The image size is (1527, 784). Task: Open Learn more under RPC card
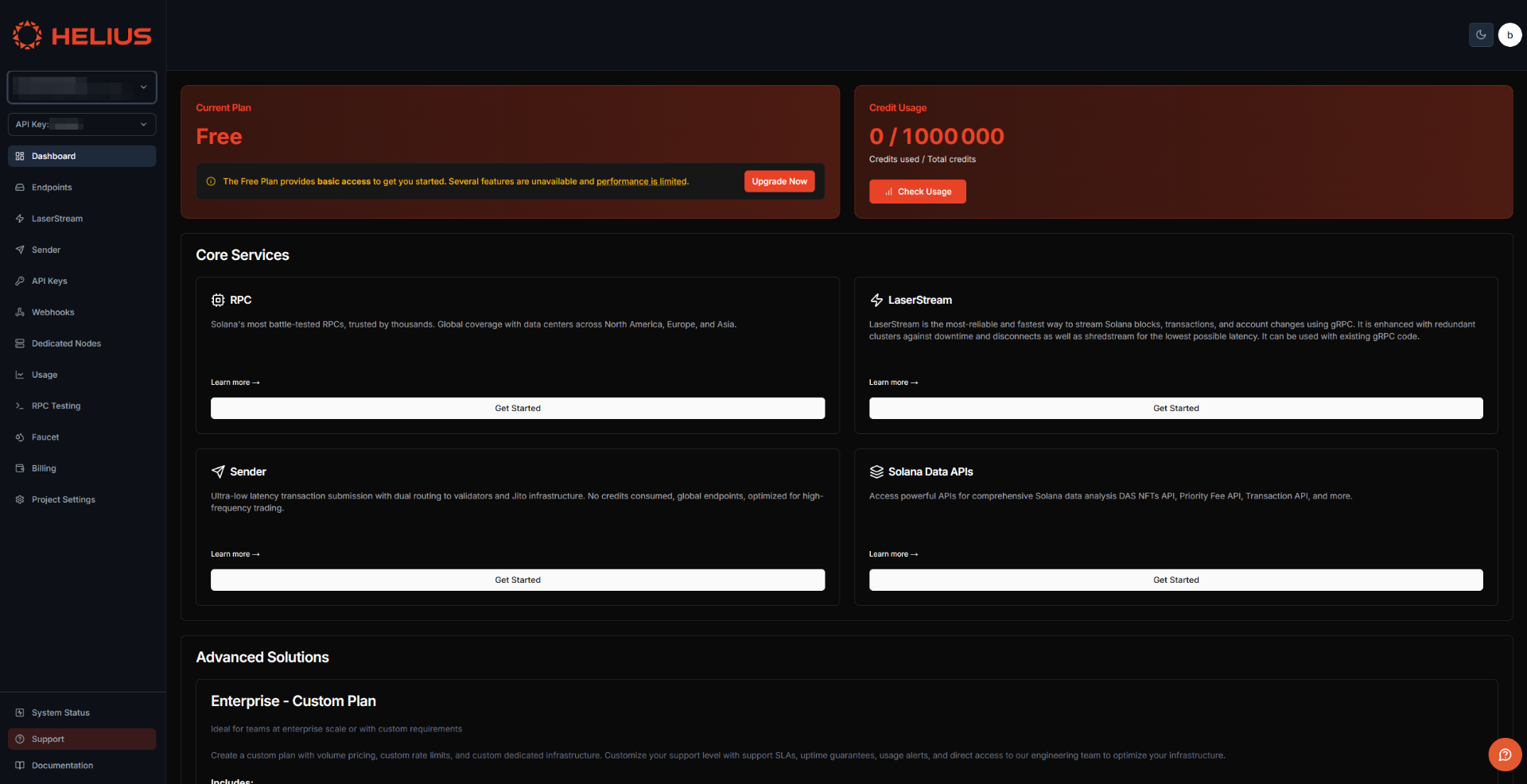click(235, 382)
